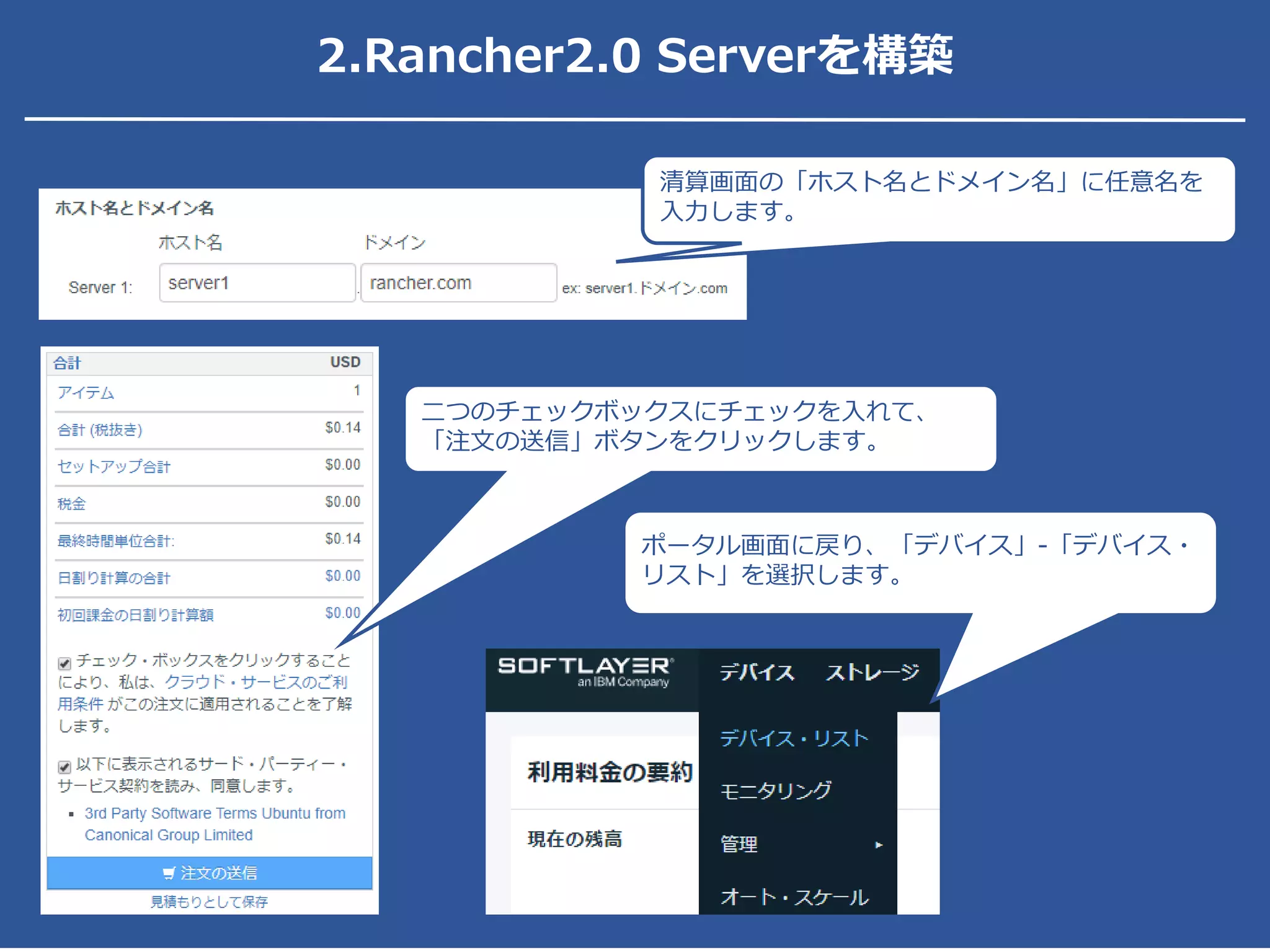Open 3rd Party Software Terms Ubuntu link
Screen dimensions: 1270x952
point(215,824)
